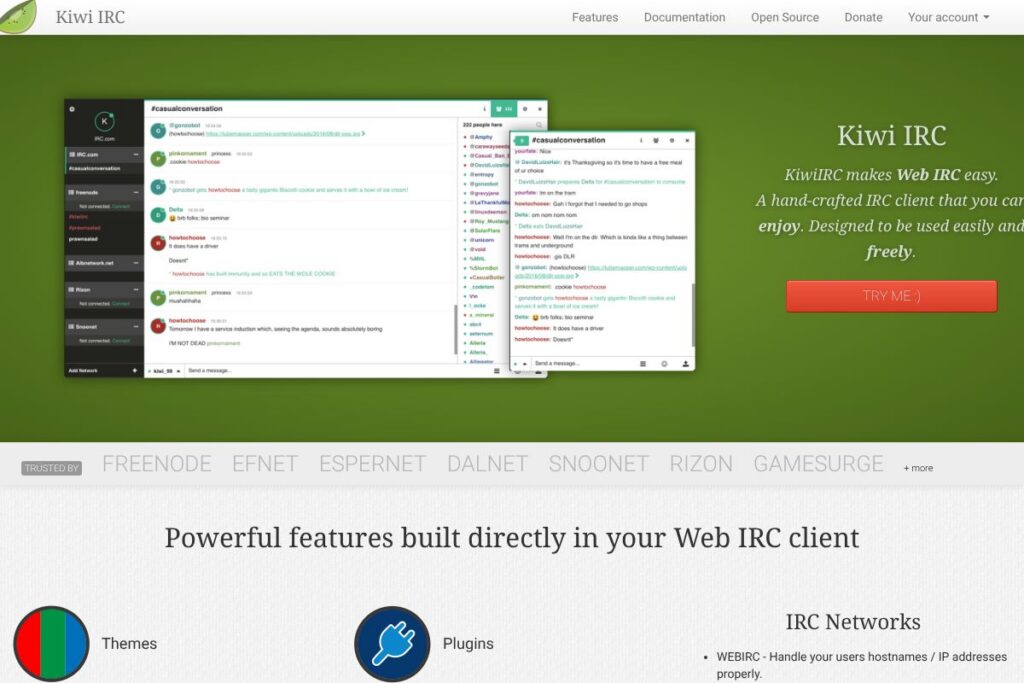Open the Donate page
This screenshot has height=683, width=1024.
[x=863, y=17]
